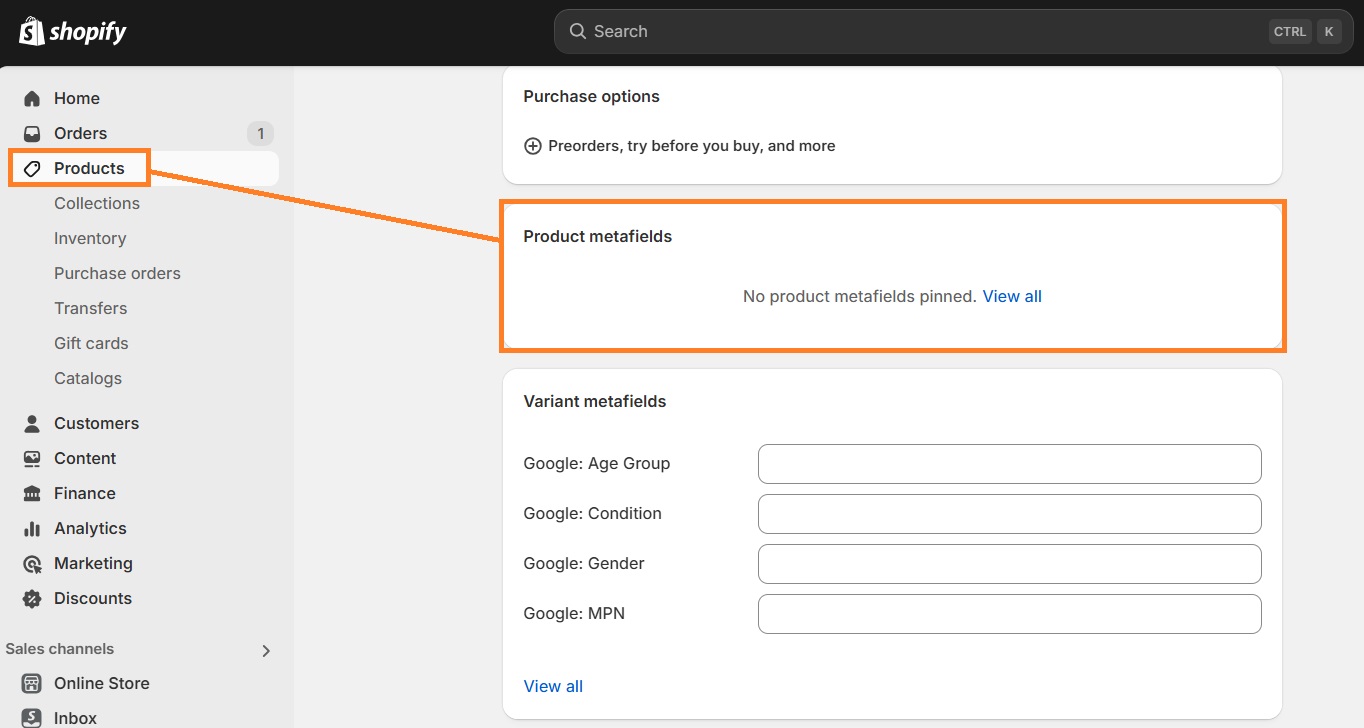Open Analytics via its chart icon
1364x728 pixels.
pos(33,528)
